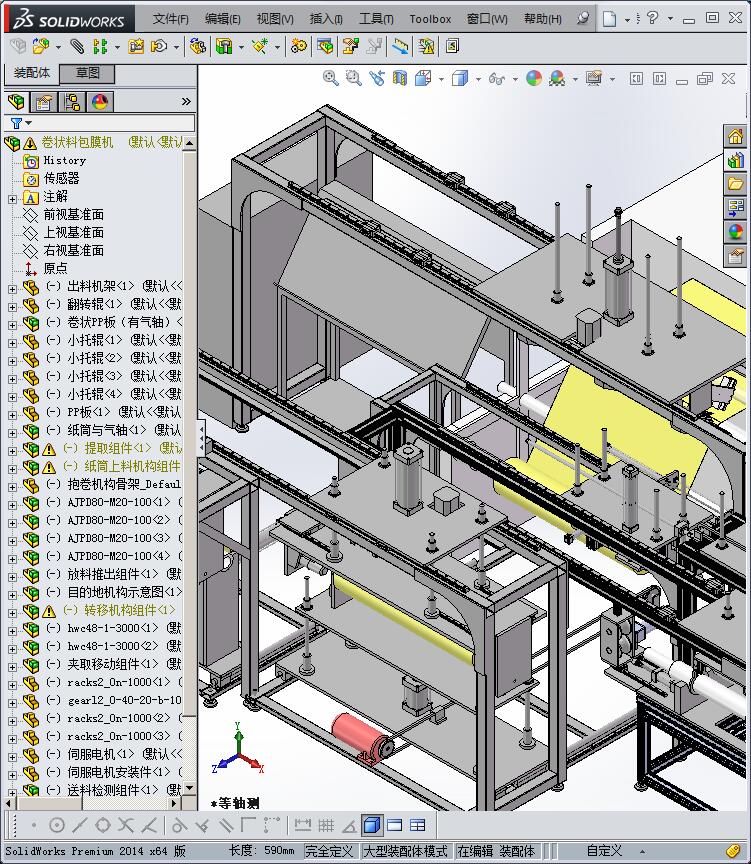Viewport: 751px width, 864px height.
Task: Click the Linear Component Pattern icon
Action: point(100,46)
